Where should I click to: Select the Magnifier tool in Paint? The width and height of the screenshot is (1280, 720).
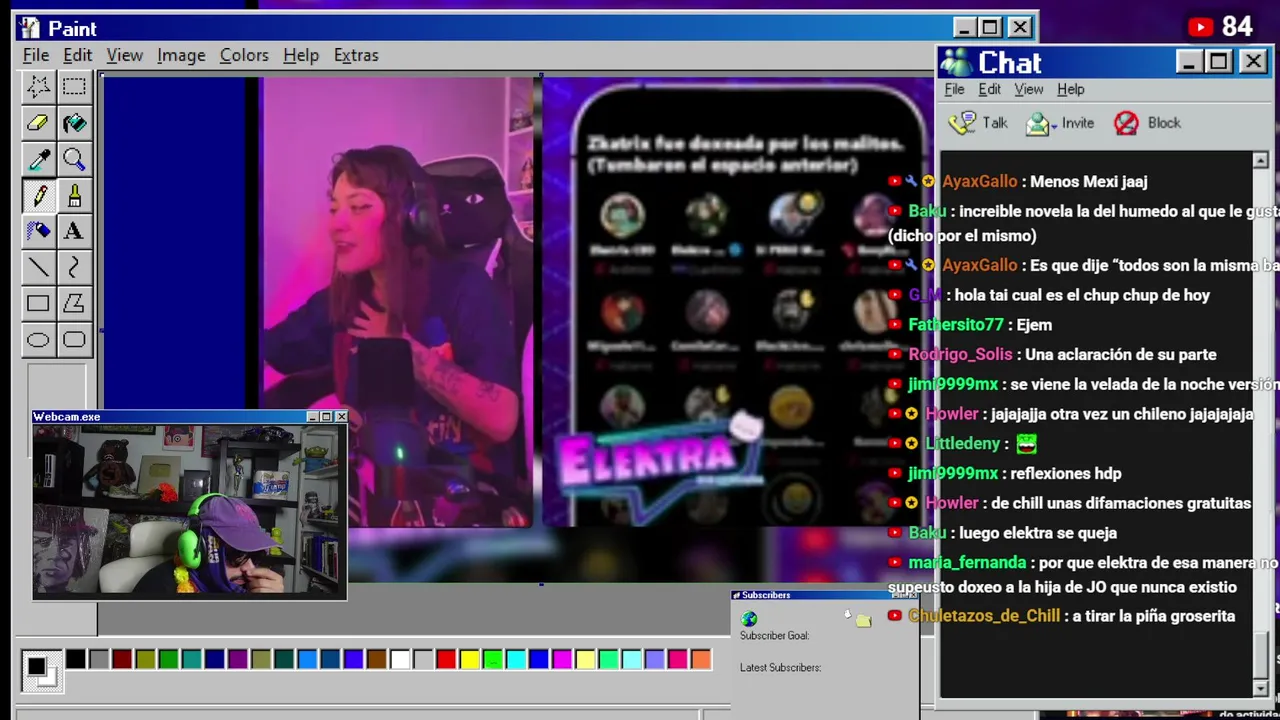coord(74,159)
